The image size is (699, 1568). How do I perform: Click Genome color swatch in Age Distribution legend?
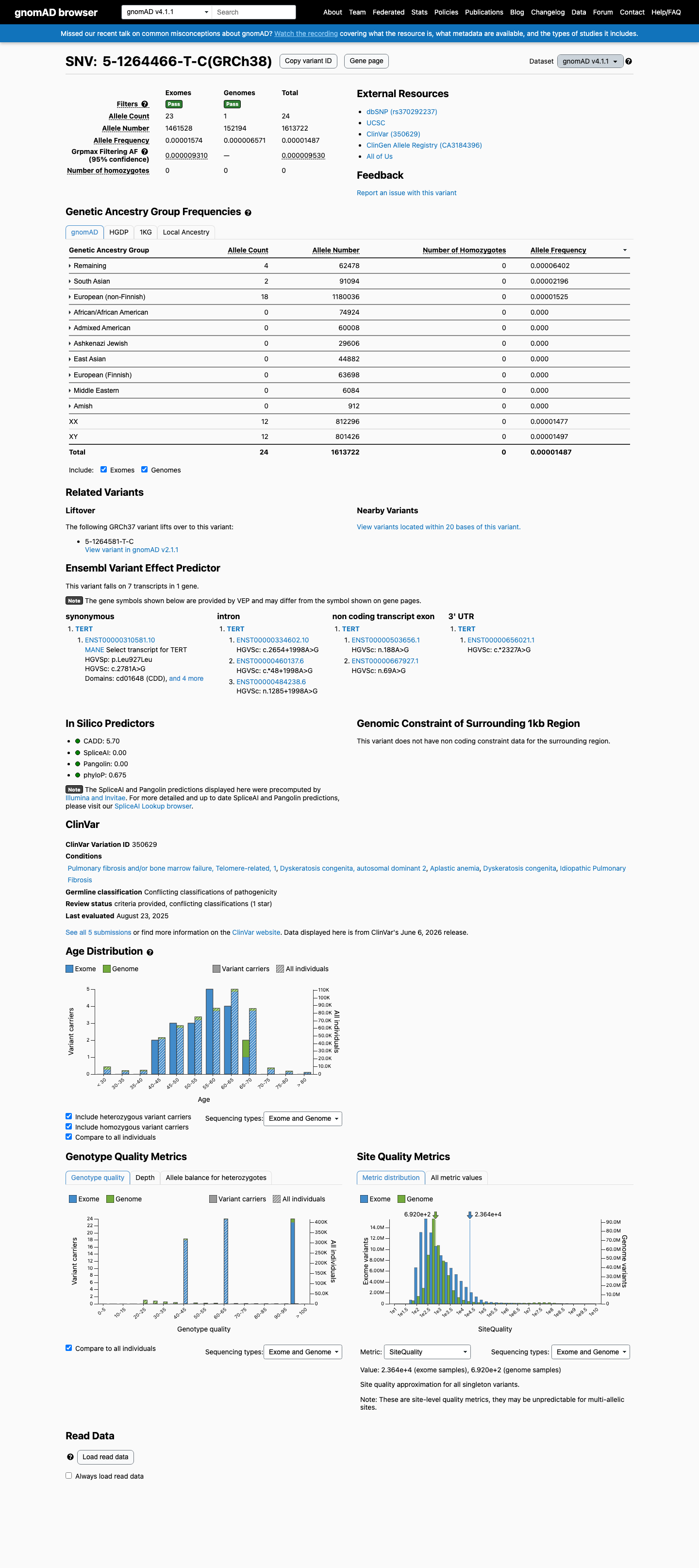pos(106,969)
